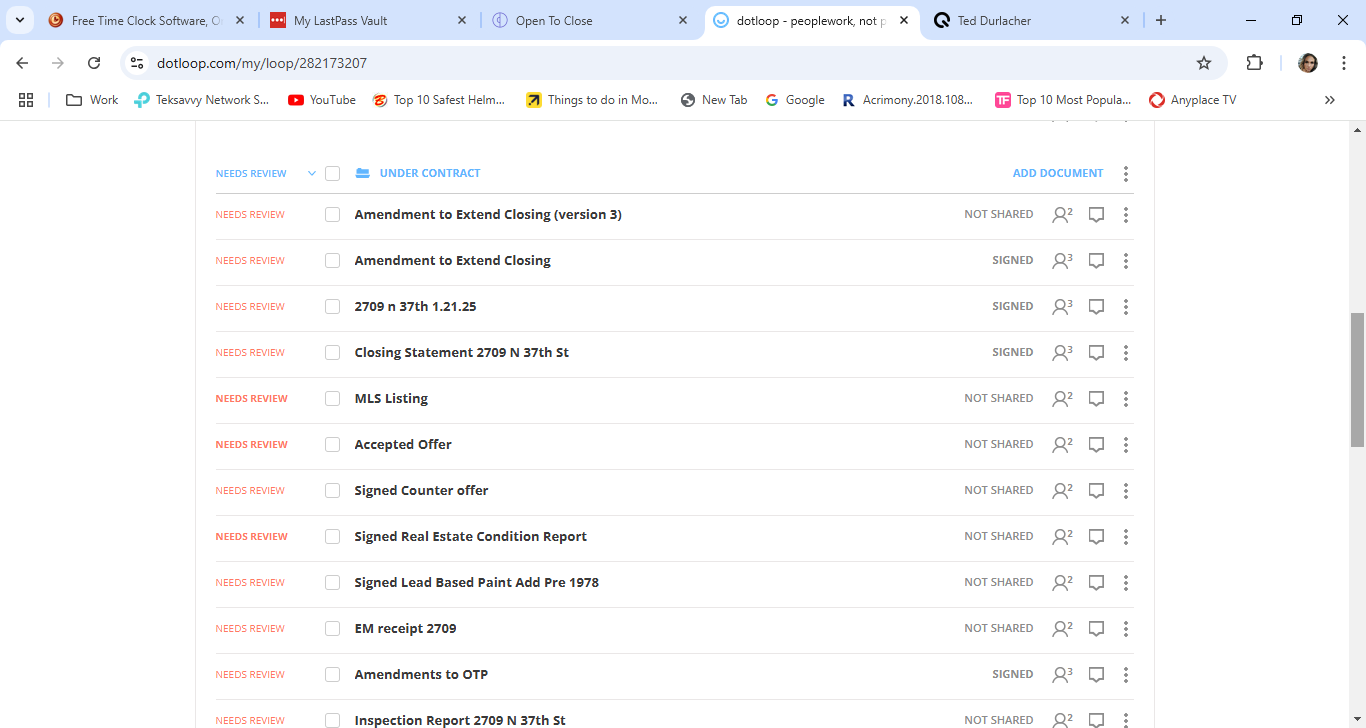Open Anyplace TV bookmark
Screen dimensions: 1366x728
pos(1192,100)
